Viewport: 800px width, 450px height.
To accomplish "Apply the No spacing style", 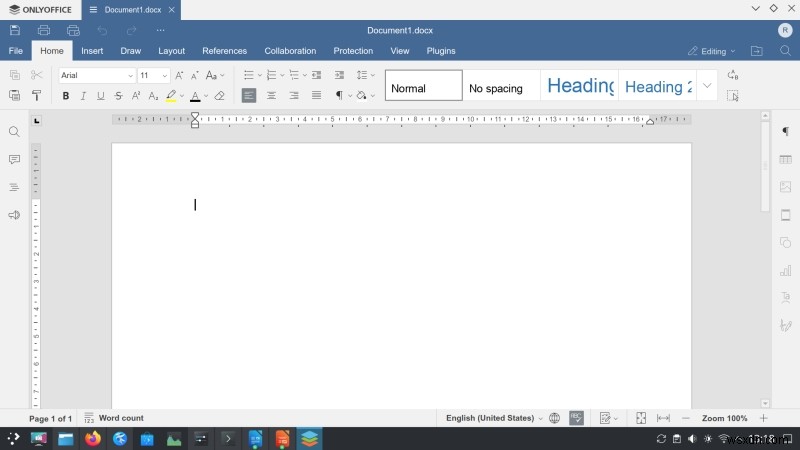I will [x=502, y=86].
